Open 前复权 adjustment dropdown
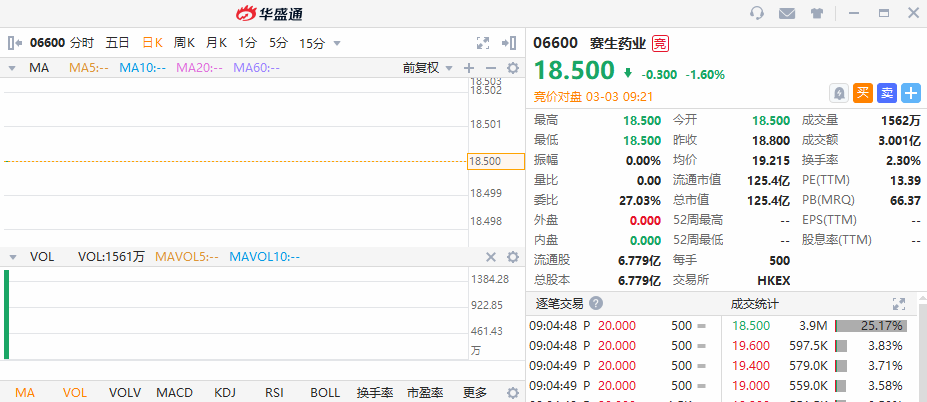The height and width of the screenshot is (402, 927). click(427, 68)
